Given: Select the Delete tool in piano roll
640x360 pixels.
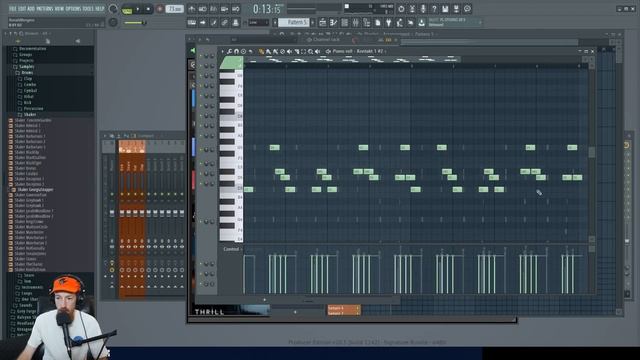Looking at the screenshot, I should pyautogui.click(x=282, y=51).
